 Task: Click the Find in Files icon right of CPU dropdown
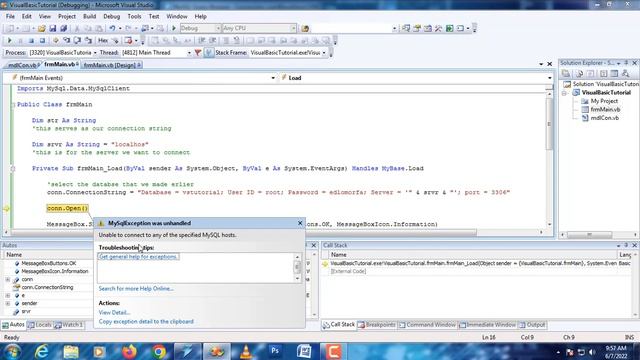coord(305,29)
